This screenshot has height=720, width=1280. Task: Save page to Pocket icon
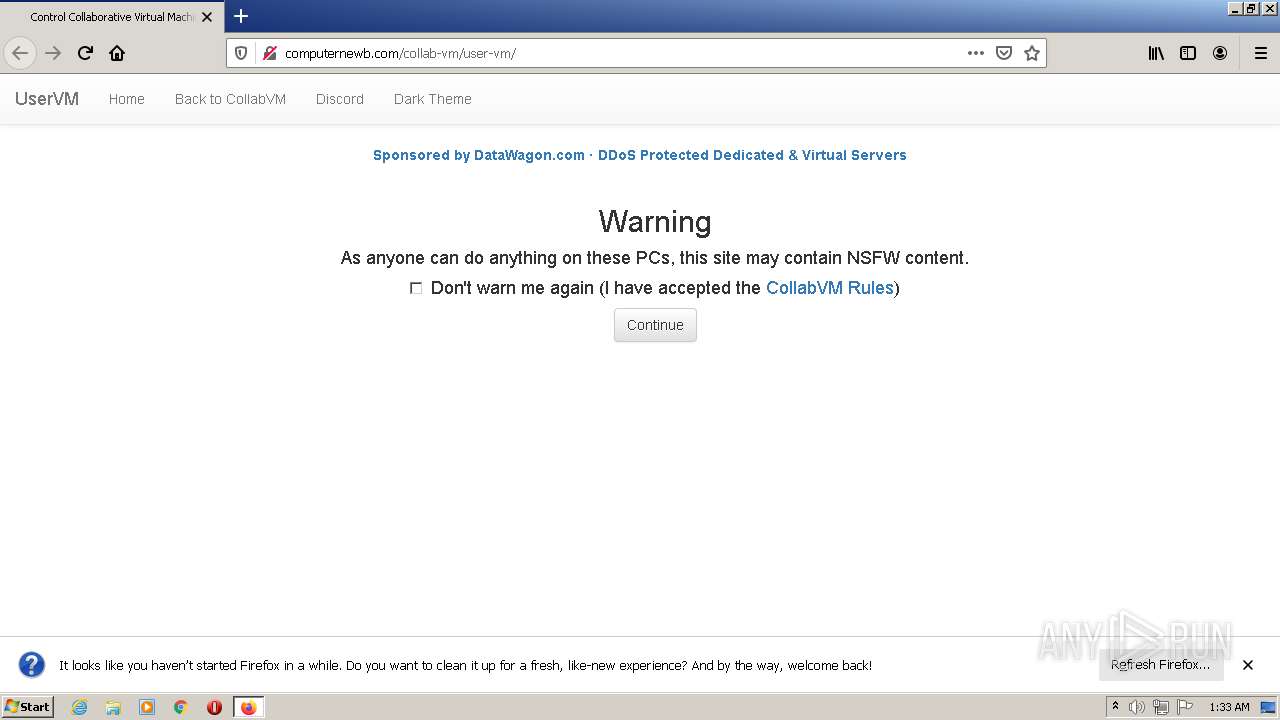click(x=1004, y=53)
